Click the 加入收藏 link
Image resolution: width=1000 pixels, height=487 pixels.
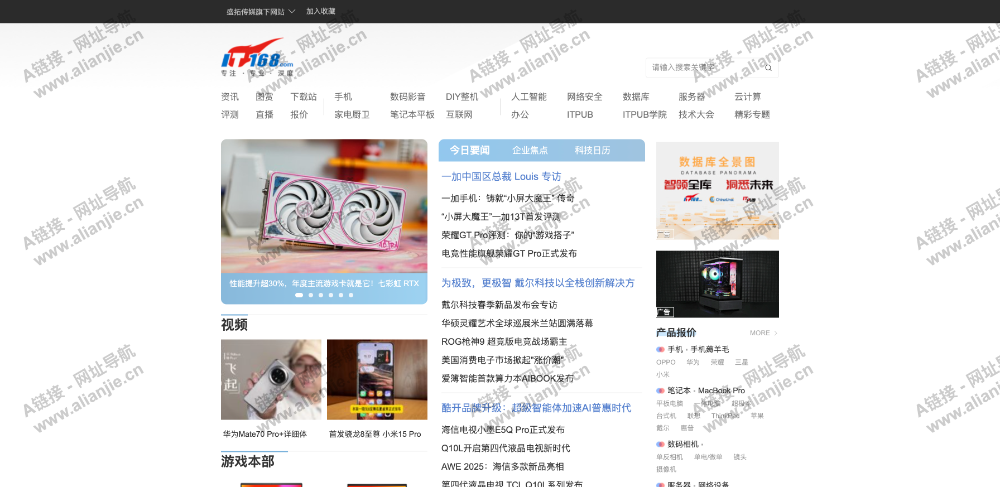(320, 11)
